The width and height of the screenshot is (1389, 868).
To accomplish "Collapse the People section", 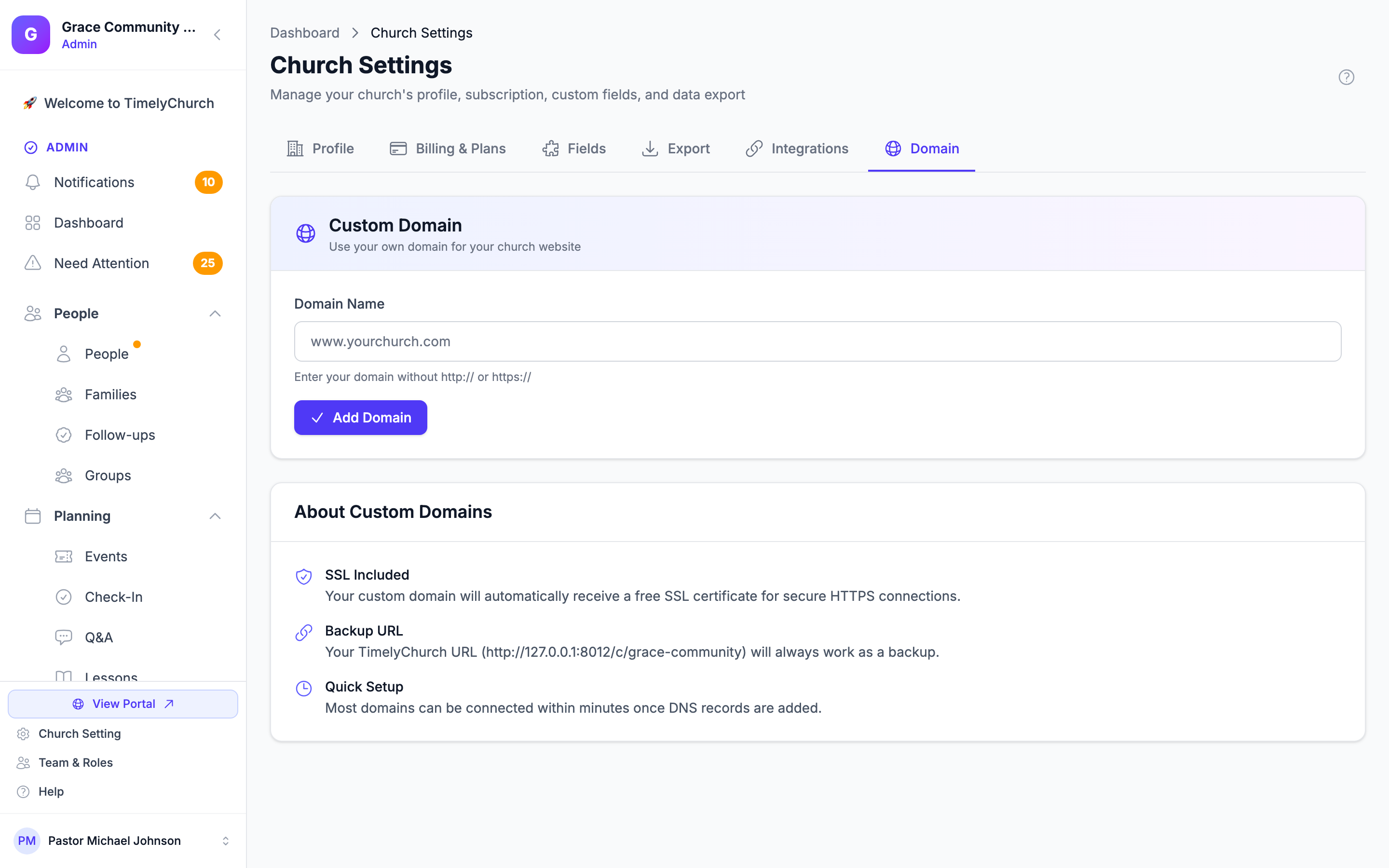I will pyautogui.click(x=215, y=313).
